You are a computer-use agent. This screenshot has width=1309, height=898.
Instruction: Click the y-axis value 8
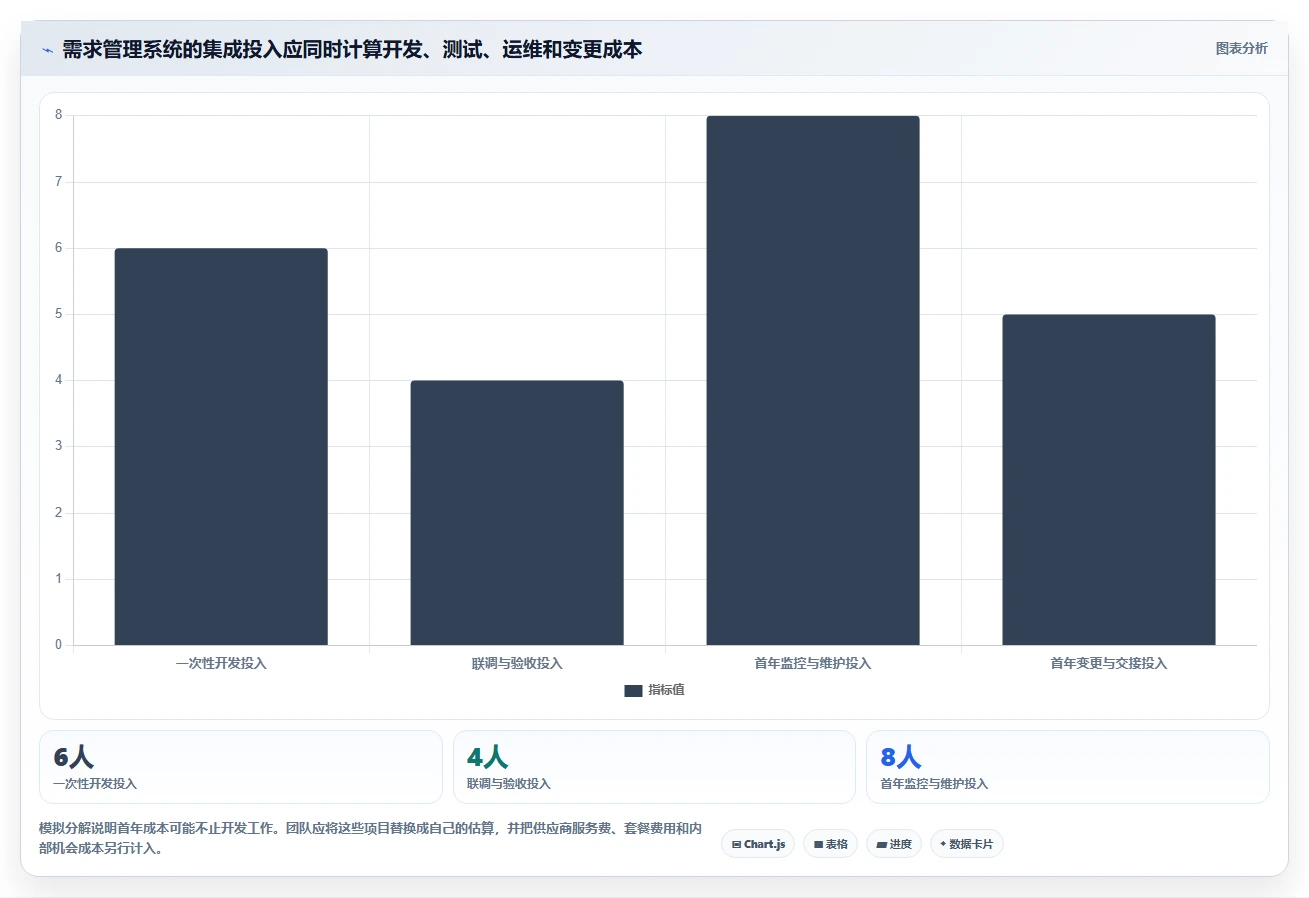click(58, 115)
